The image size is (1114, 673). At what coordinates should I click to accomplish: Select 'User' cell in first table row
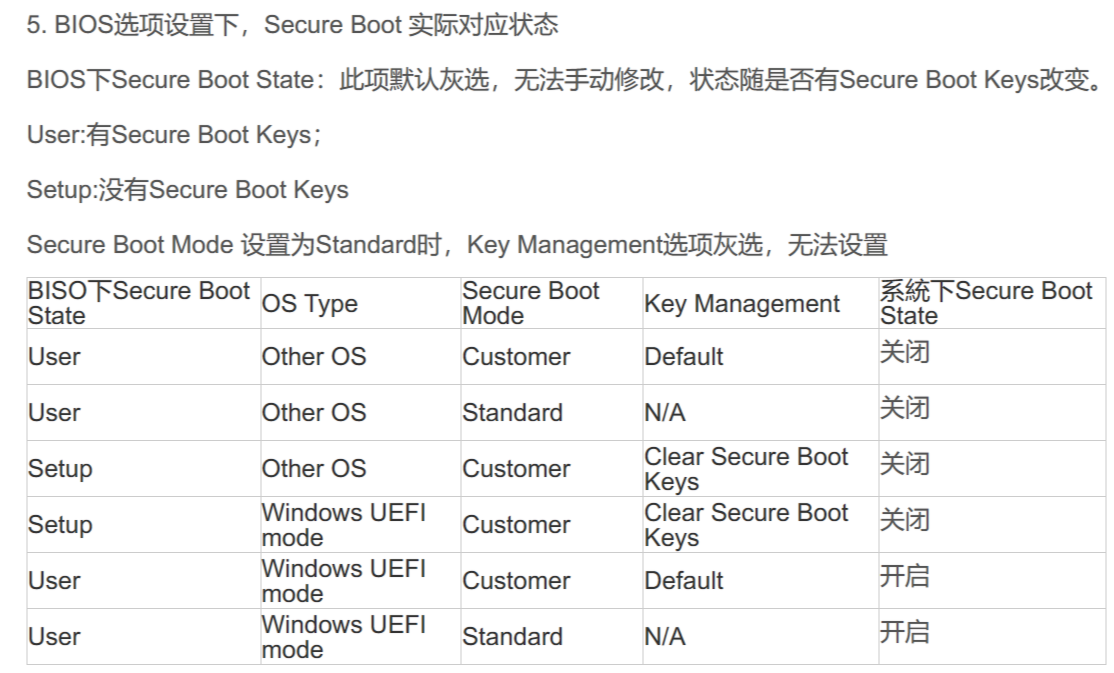click(x=54, y=357)
